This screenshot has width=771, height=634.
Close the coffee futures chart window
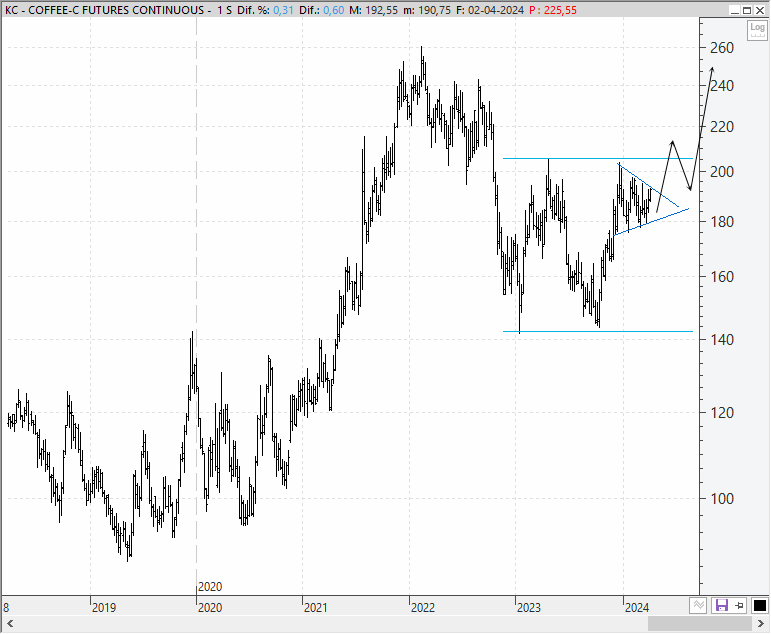[x=760, y=10]
